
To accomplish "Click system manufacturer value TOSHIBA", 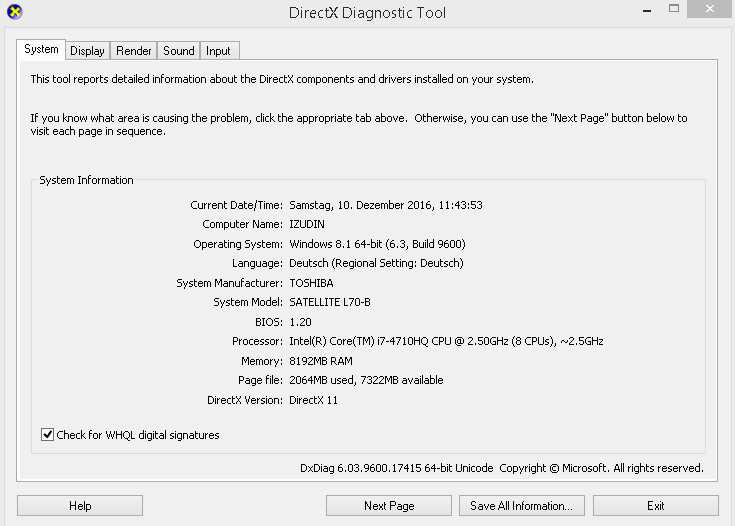I will (311, 283).
